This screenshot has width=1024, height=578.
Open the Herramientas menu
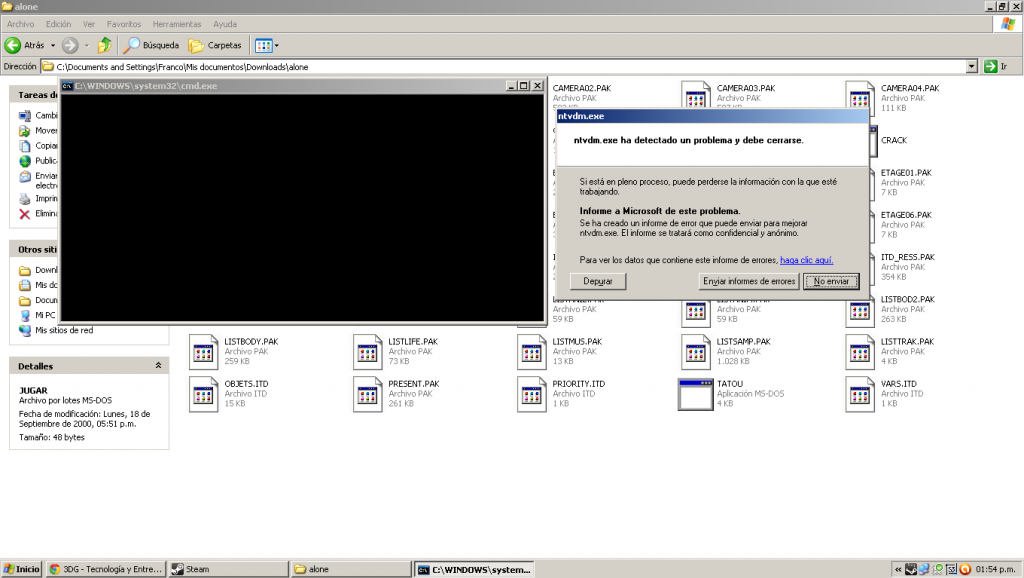(x=177, y=24)
